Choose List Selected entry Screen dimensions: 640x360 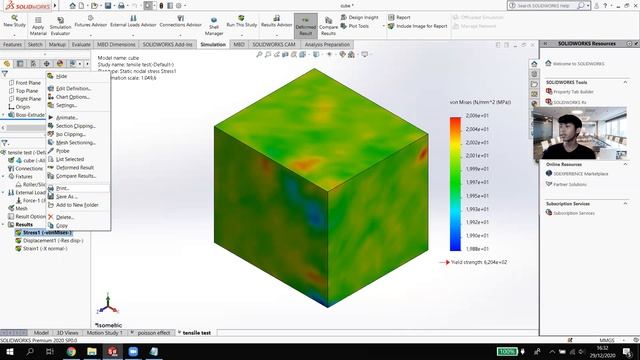point(70,159)
